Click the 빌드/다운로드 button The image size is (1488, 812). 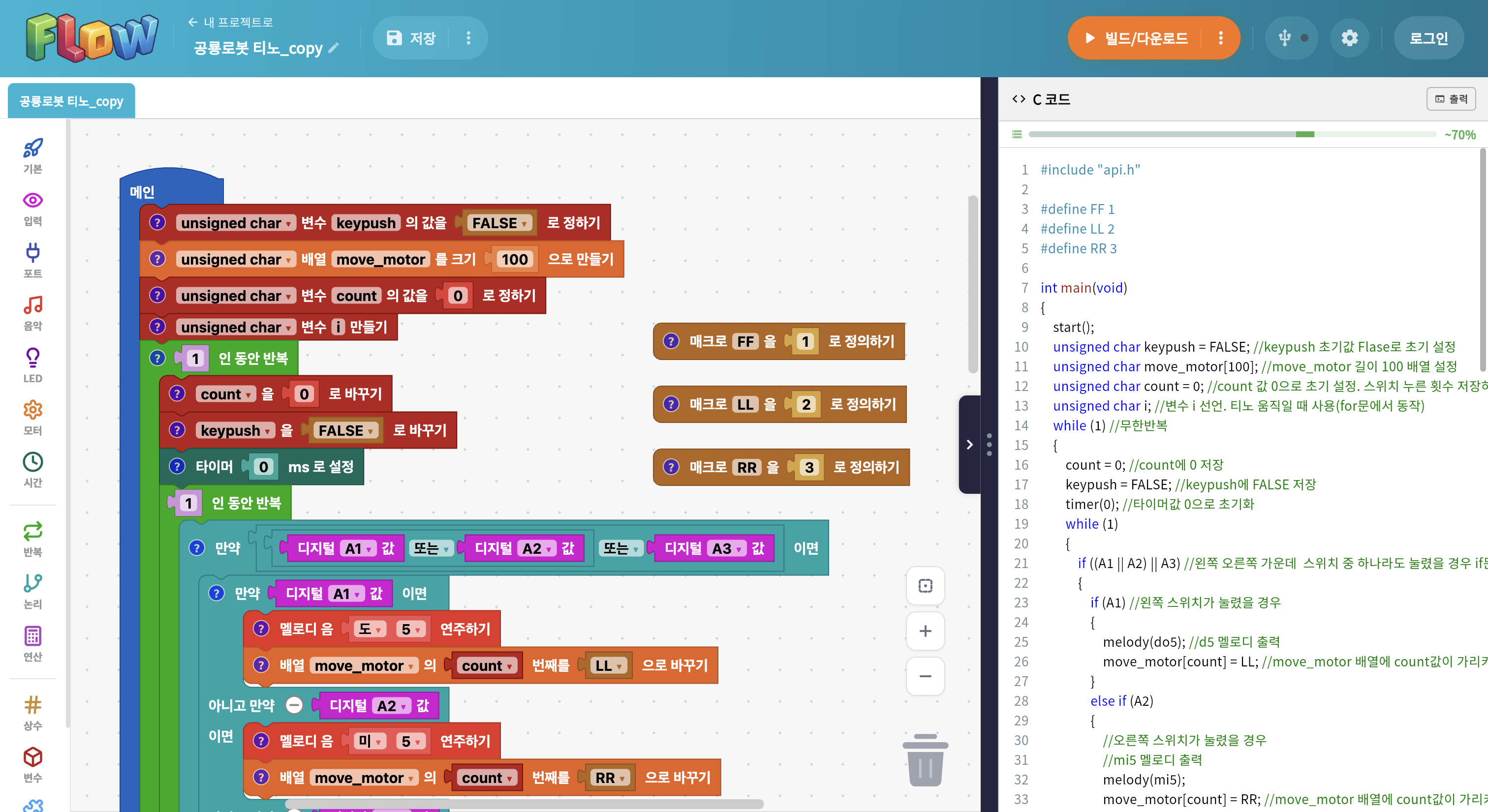click(1136, 38)
